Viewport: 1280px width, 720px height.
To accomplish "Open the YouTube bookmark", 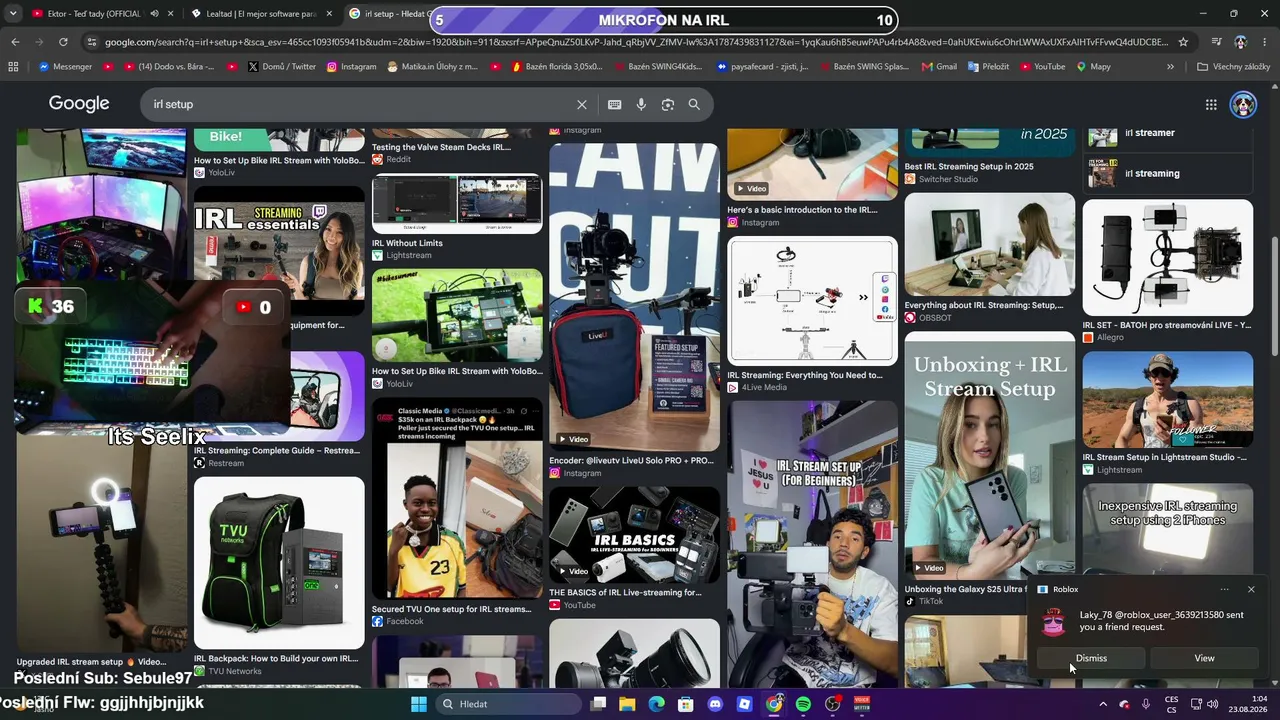I will tap(1041, 67).
